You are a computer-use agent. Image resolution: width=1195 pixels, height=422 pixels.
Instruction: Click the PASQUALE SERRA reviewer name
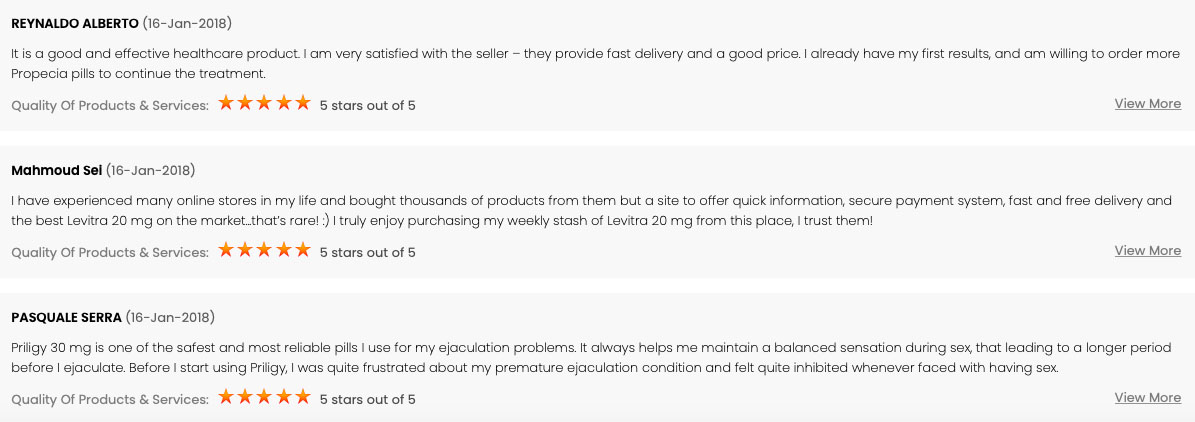pos(66,318)
